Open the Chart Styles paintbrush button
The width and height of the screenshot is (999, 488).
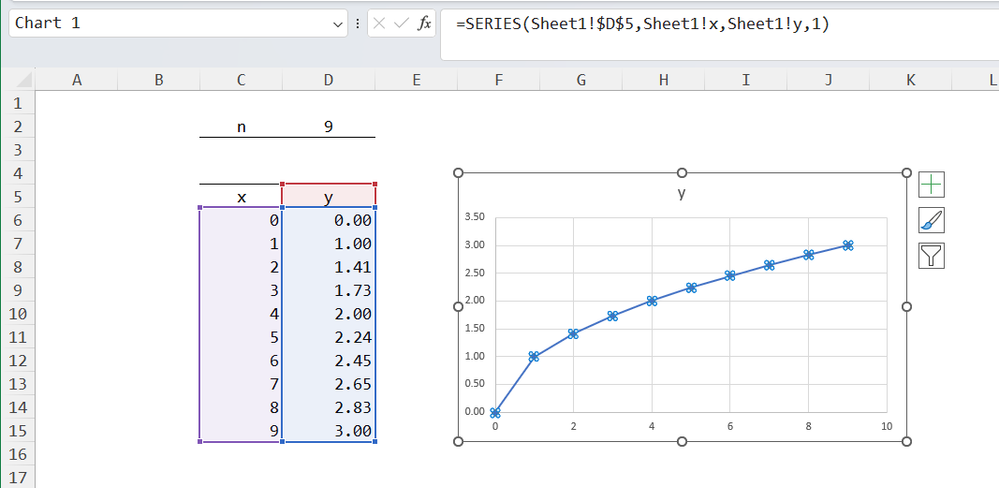point(931,220)
